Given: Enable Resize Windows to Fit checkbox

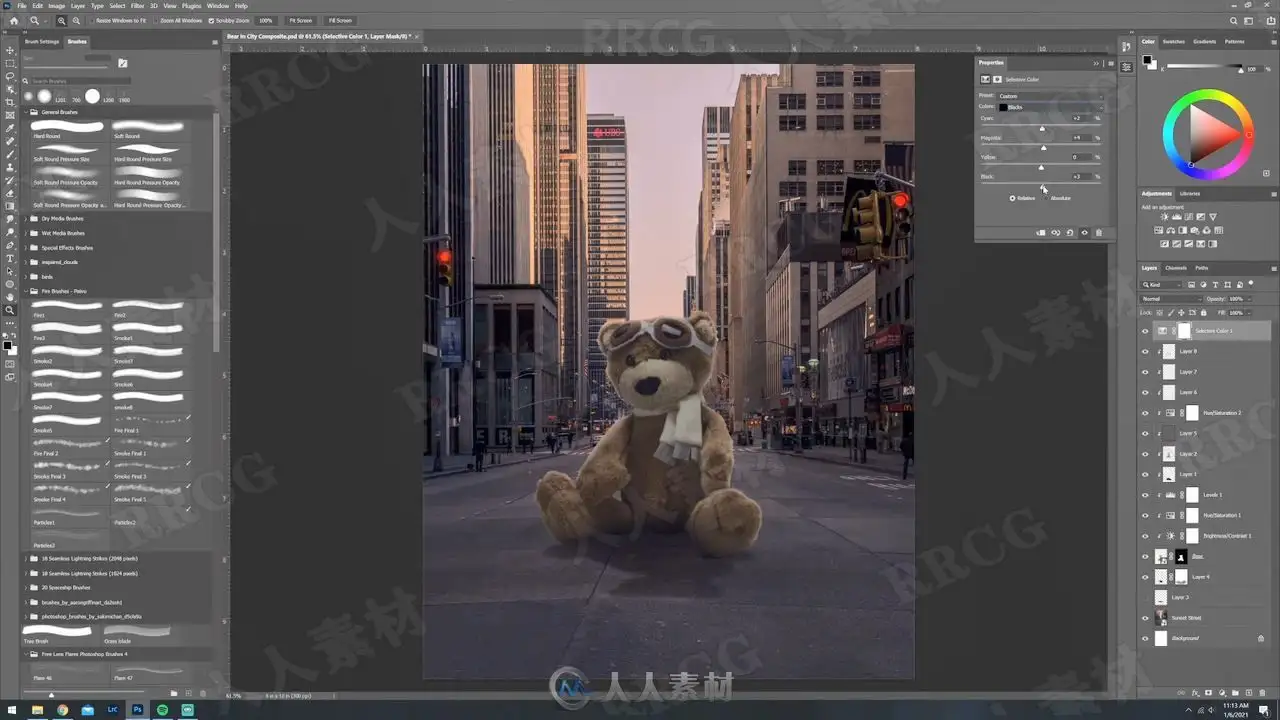Looking at the screenshot, I should (92, 20).
